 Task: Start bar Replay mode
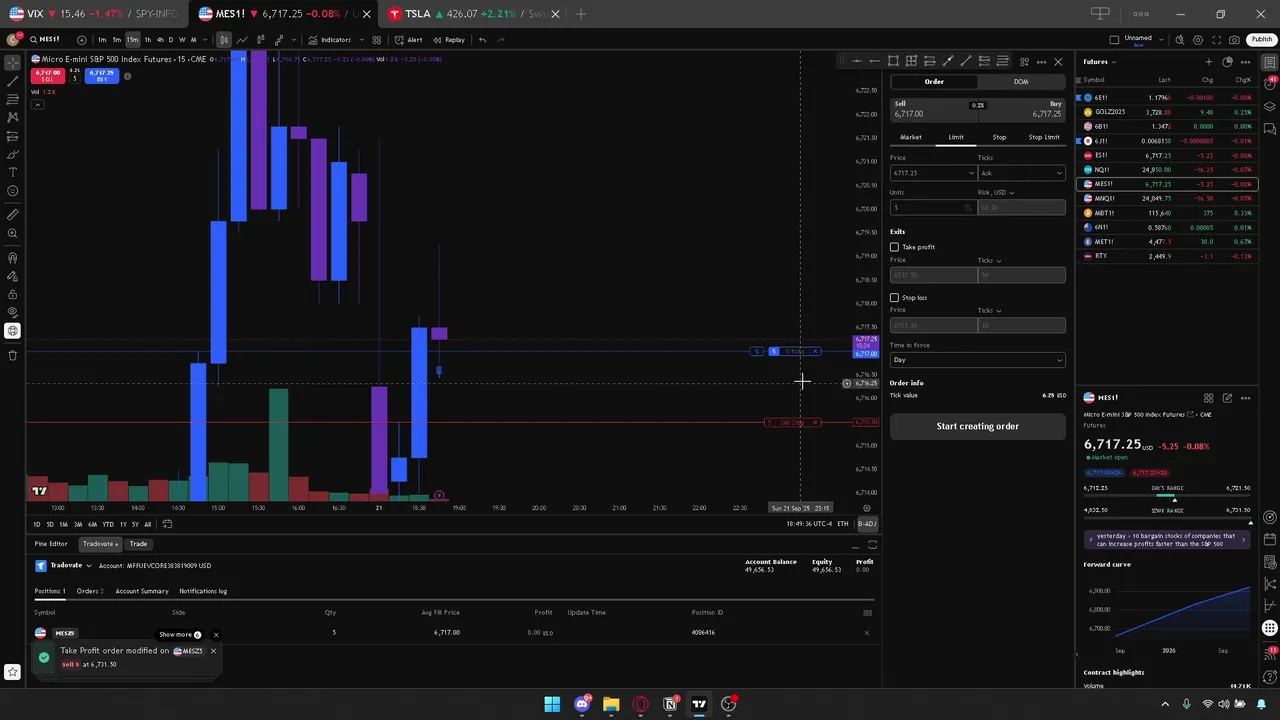[449, 40]
